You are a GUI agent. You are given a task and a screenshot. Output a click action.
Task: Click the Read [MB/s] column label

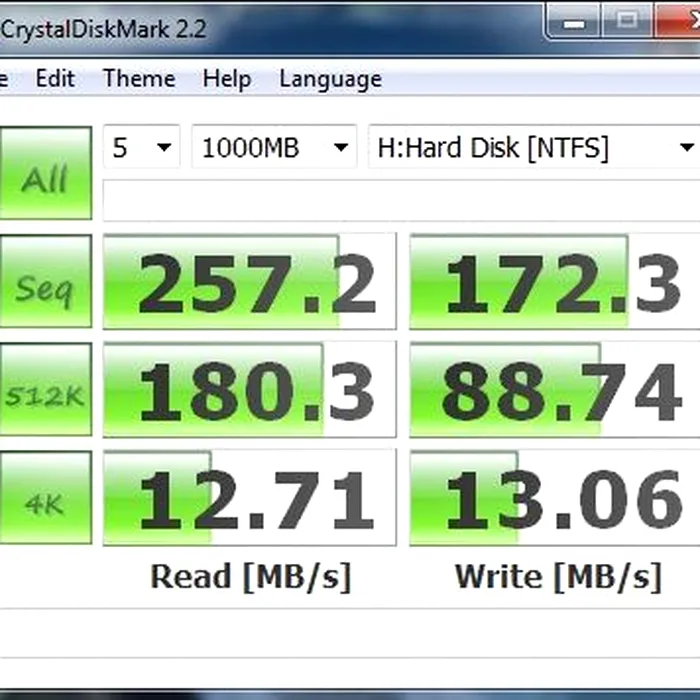tap(251, 577)
